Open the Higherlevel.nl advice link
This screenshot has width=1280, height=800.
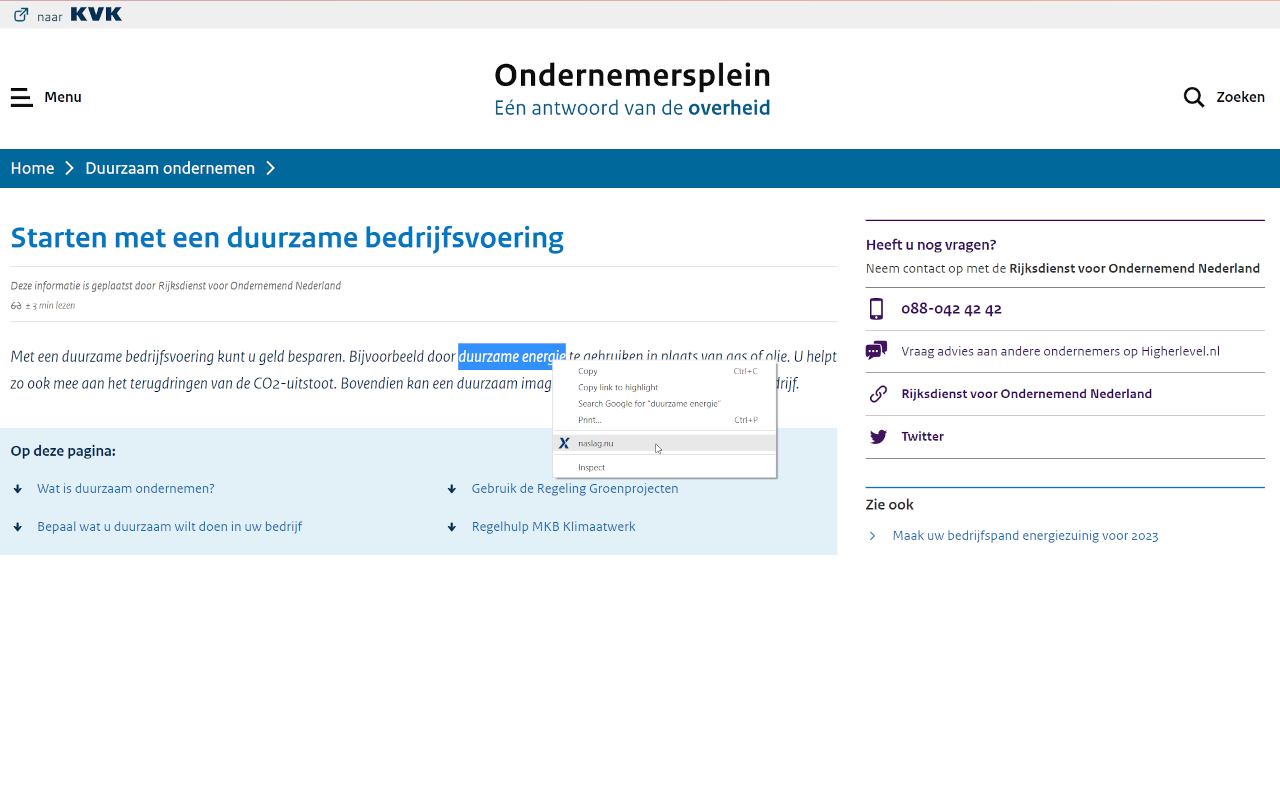1060,351
